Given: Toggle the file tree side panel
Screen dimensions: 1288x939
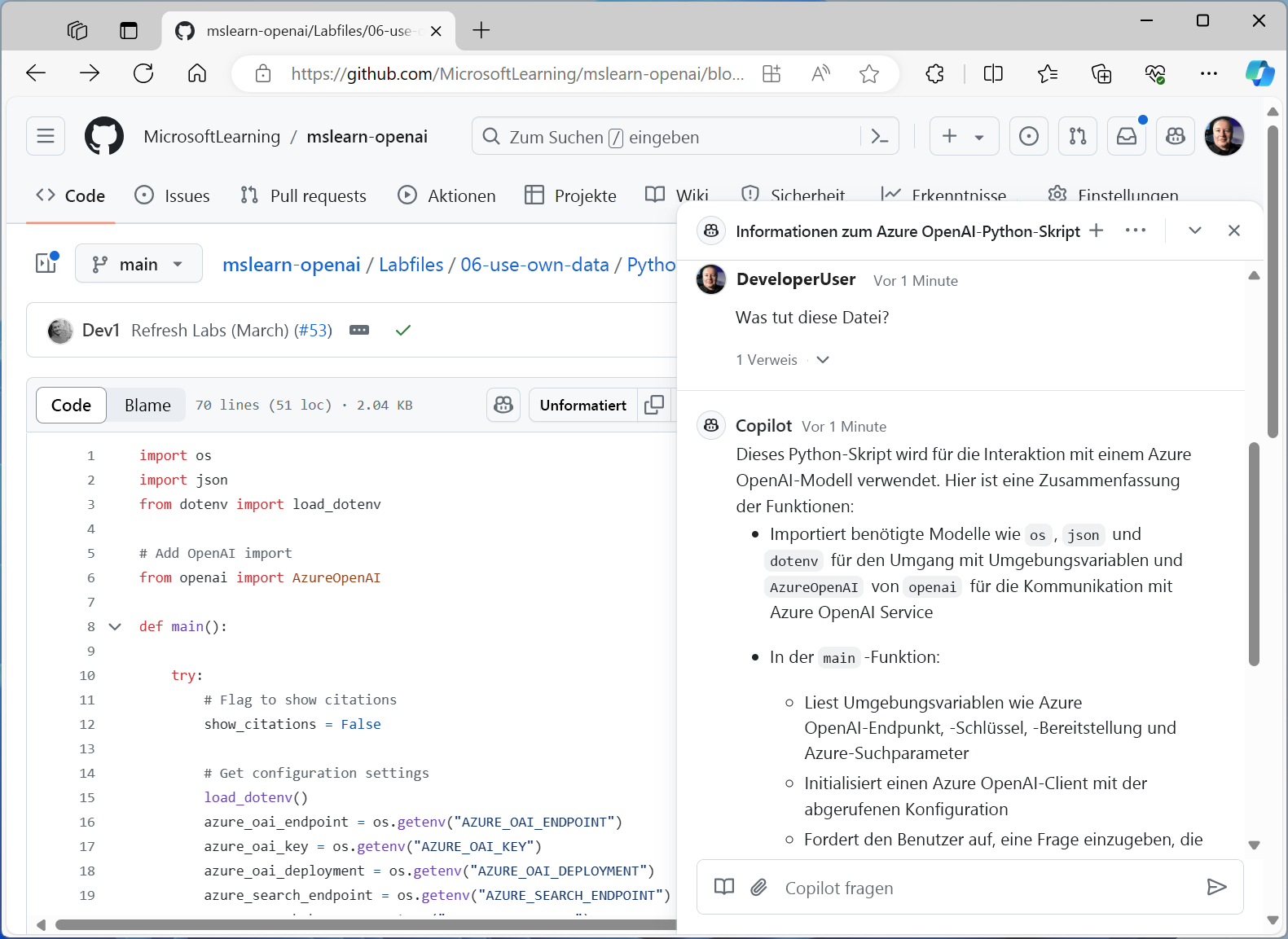Looking at the screenshot, I should tap(46, 263).
